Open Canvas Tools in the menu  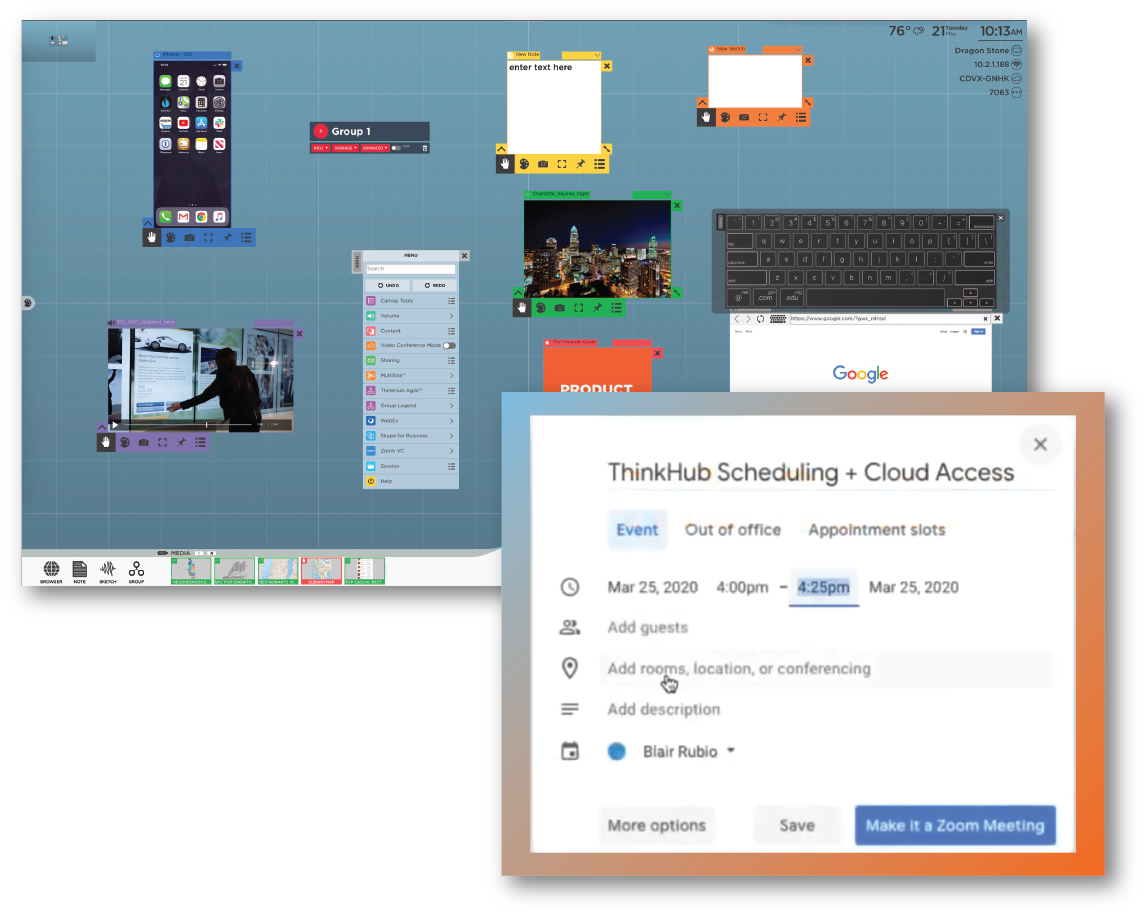tap(410, 301)
